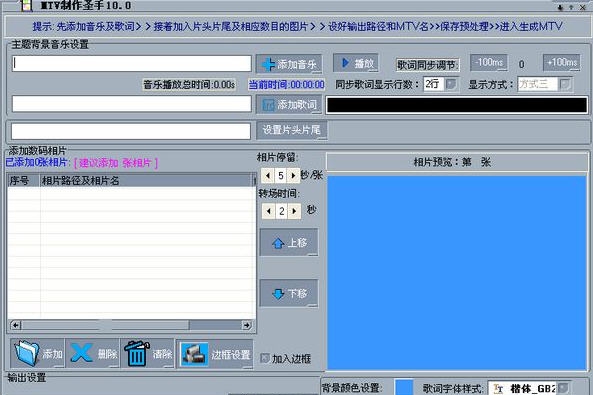593x395 pixels.
Task: Click the photo list left scroll arrow
Action: pos(16,325)
